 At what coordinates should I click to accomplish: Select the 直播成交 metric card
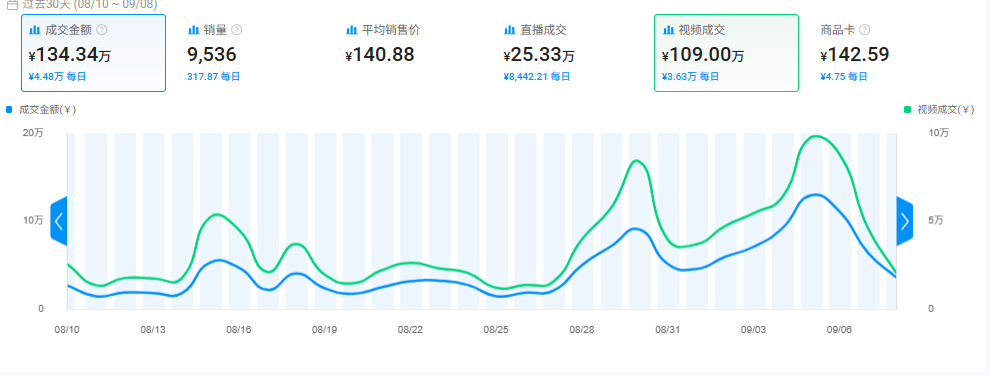pyautogui.click(x=568, y=53)
